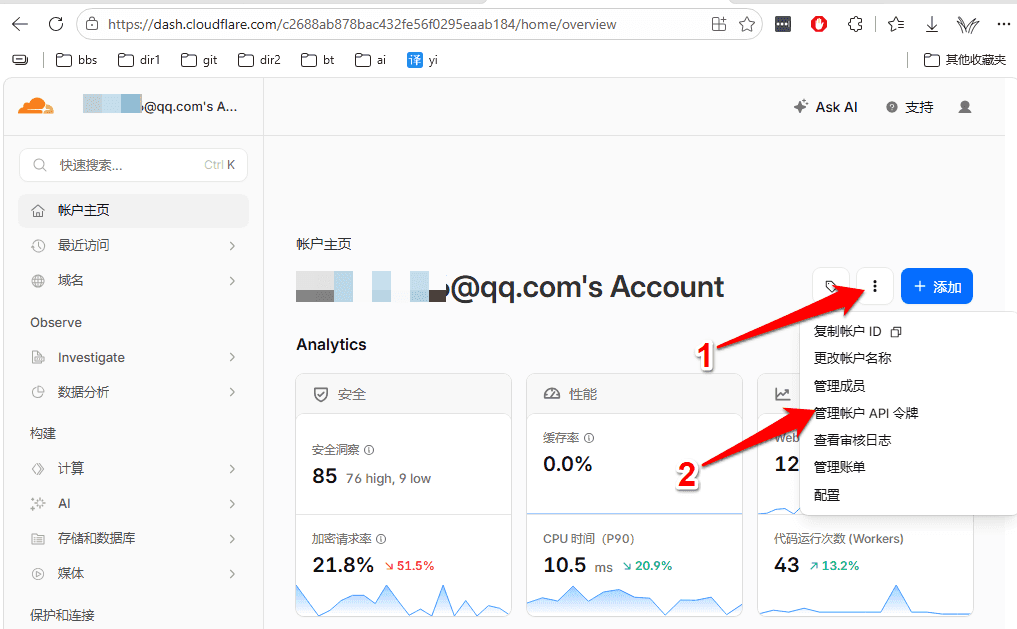
Task: Click the tag icon beside account name
Action: coord(831,286)
